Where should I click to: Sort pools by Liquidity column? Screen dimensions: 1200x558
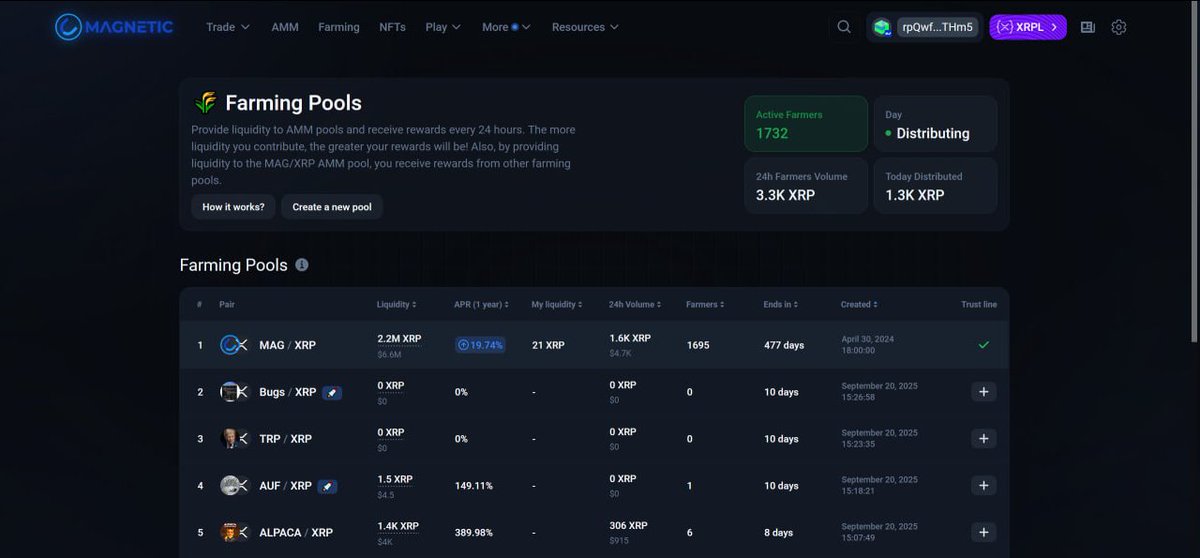click(396, 304)
